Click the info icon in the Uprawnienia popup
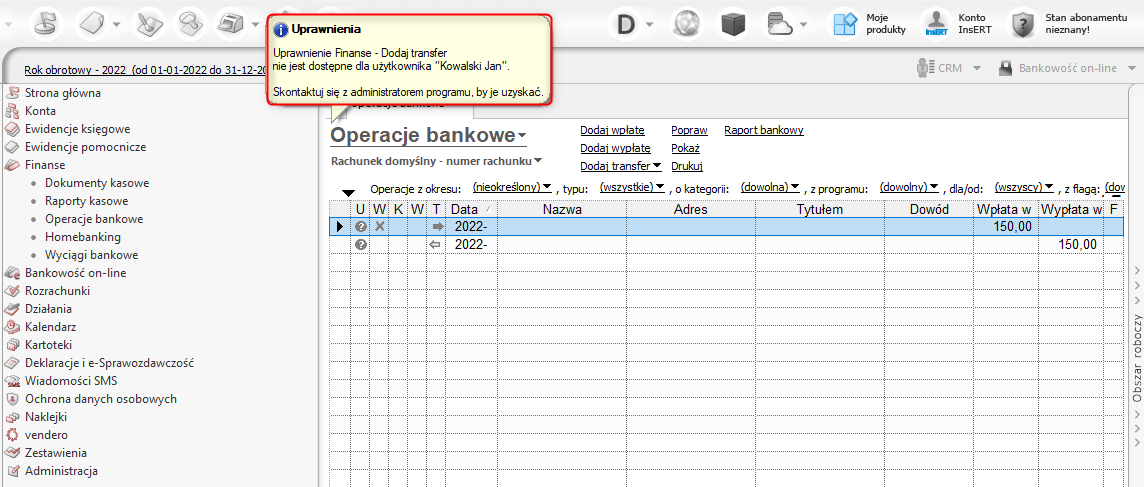 point(280,29)
